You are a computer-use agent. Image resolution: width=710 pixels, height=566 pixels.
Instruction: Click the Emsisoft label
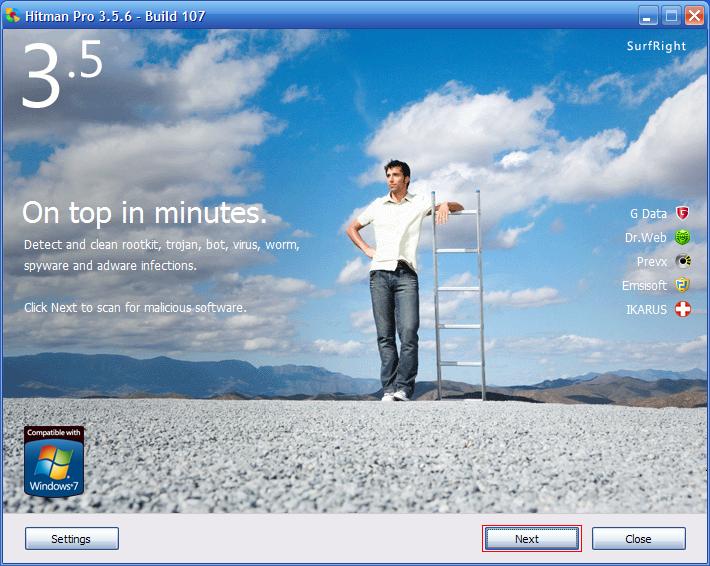(x=644, y=285)
